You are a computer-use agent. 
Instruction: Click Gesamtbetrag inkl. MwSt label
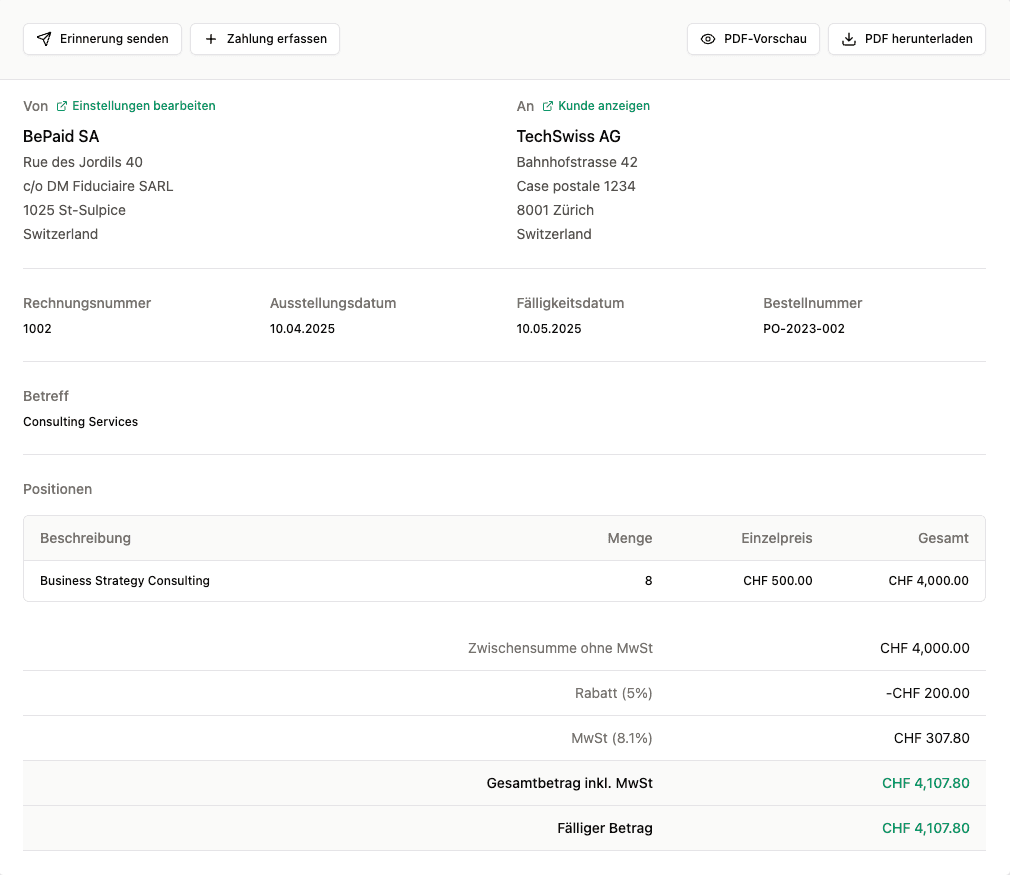point(569,784)
